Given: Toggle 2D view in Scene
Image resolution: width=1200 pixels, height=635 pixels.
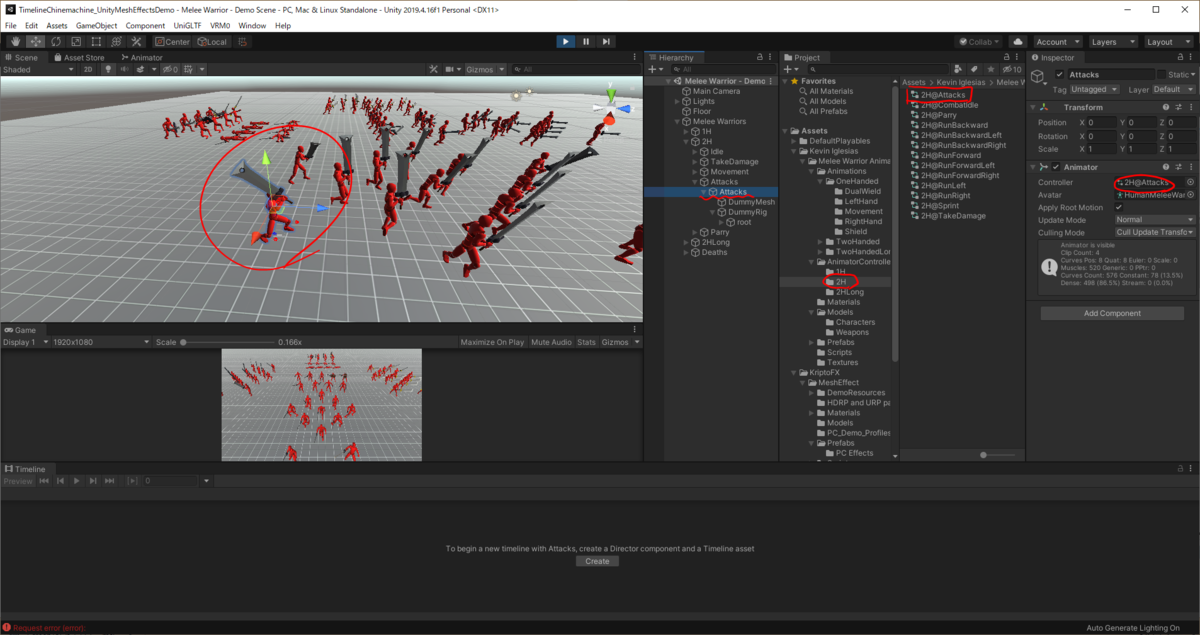Looking at the screenshot, I should click(x=88, y=69).
